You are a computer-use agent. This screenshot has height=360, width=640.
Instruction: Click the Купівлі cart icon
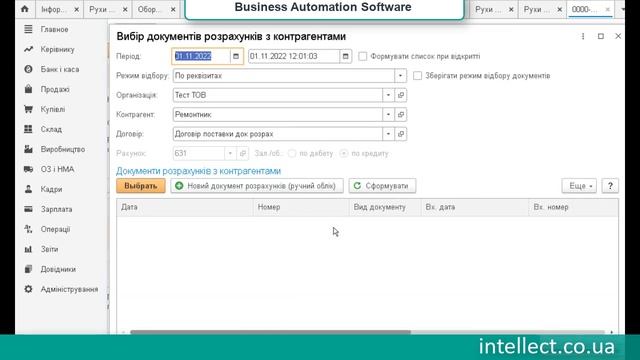[x=28, y=109]
